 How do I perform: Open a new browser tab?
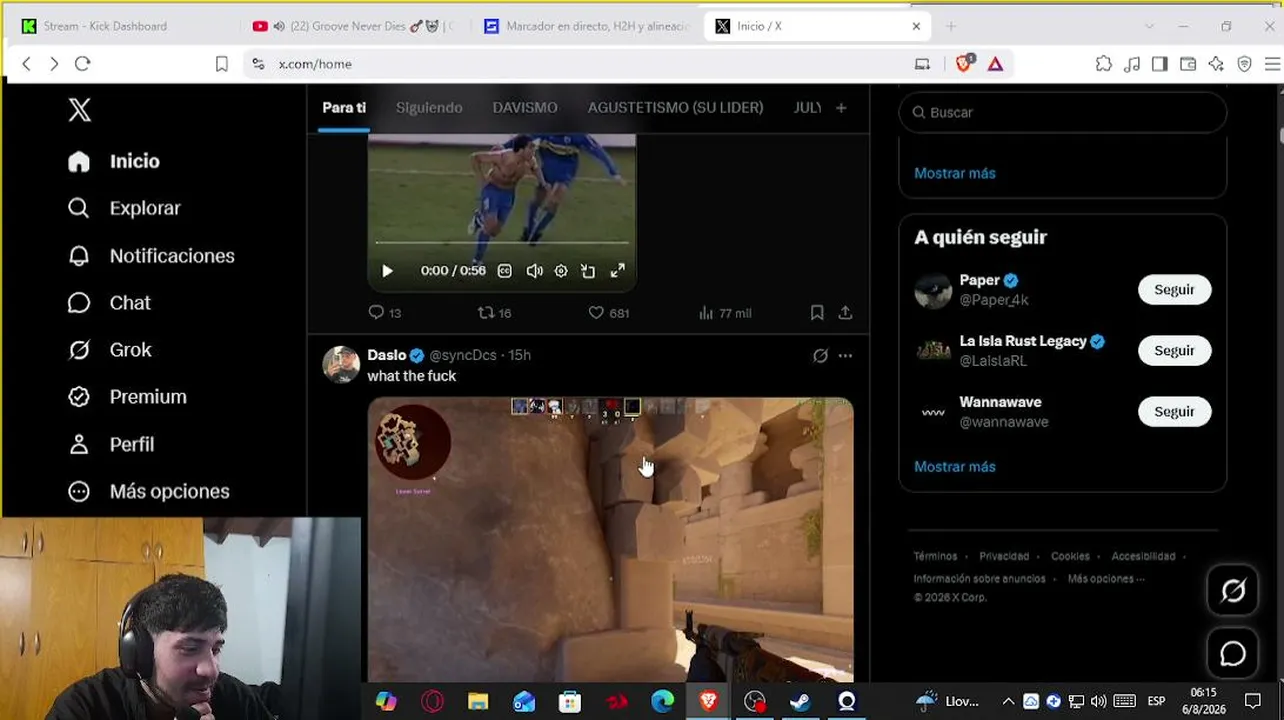point(951,26)
